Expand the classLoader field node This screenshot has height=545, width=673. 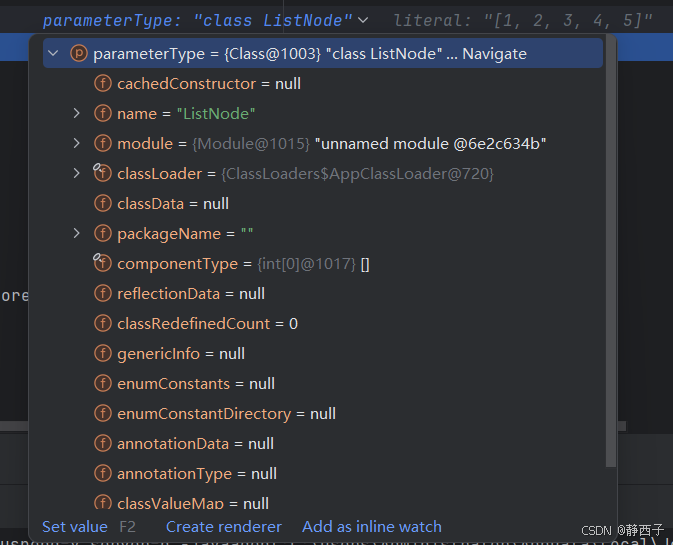(x=76, y=173)
